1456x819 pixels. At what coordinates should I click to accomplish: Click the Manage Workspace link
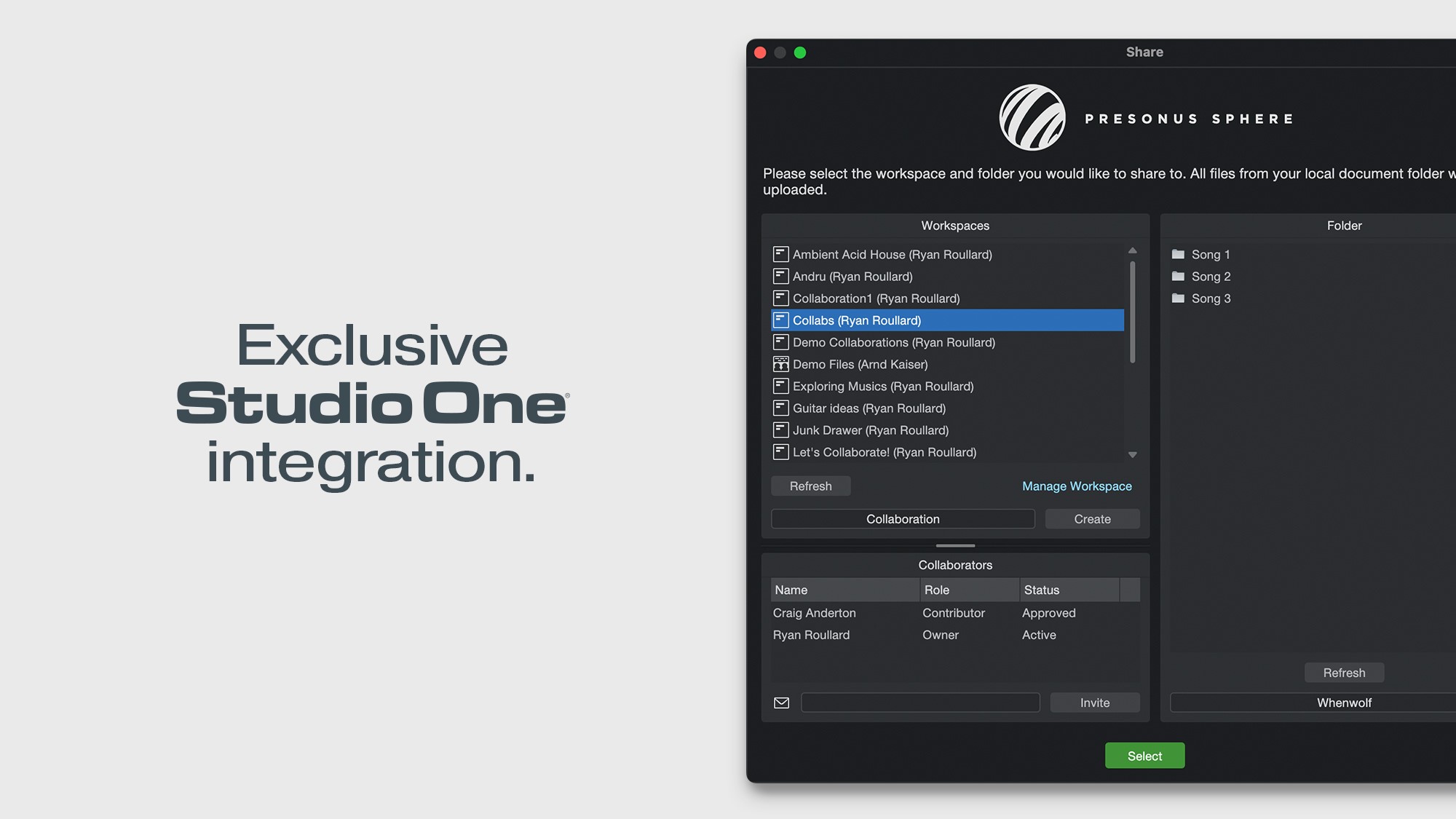1077,486
